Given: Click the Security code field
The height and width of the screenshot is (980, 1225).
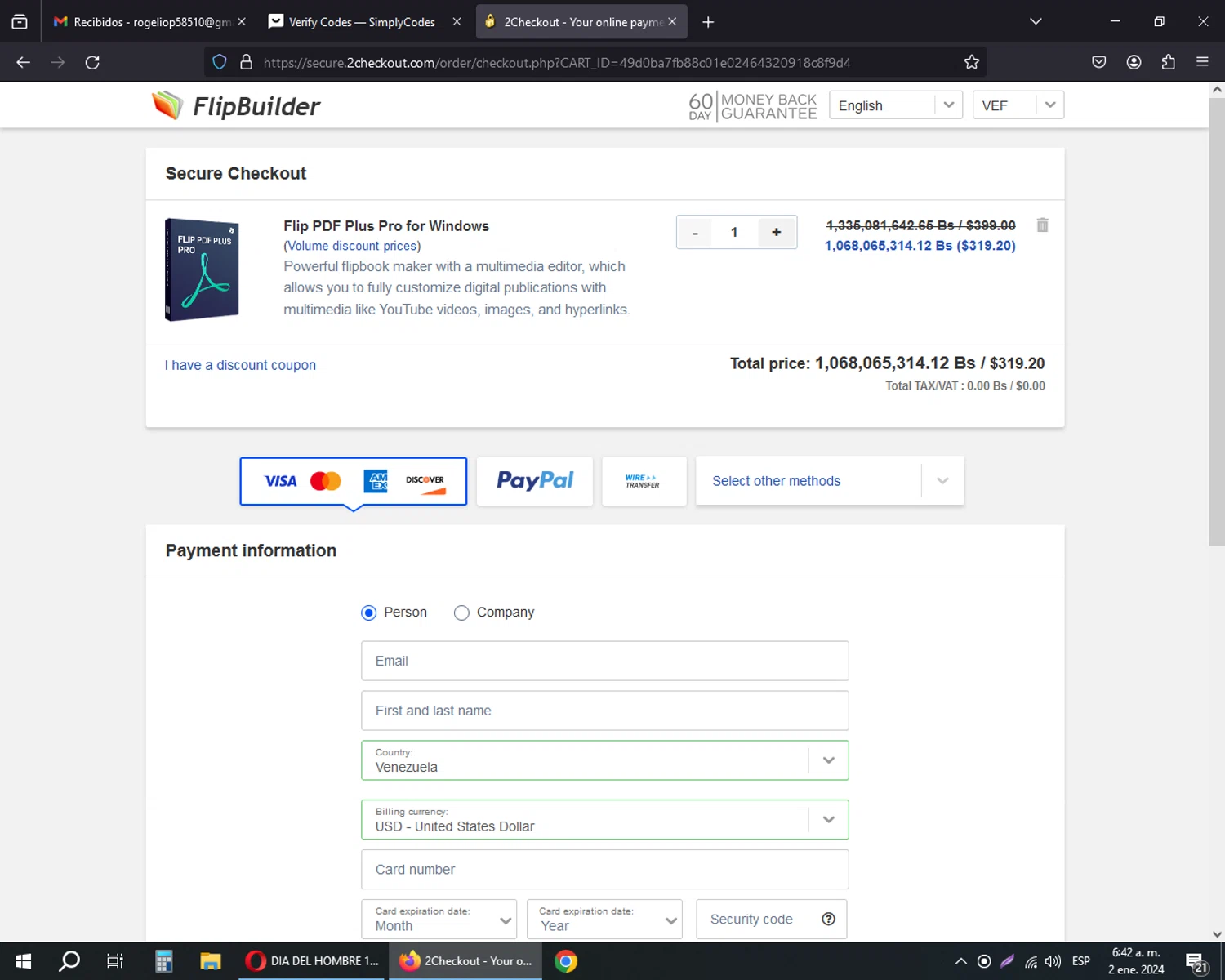Looking at the screenshot, I should click(771, 920).
